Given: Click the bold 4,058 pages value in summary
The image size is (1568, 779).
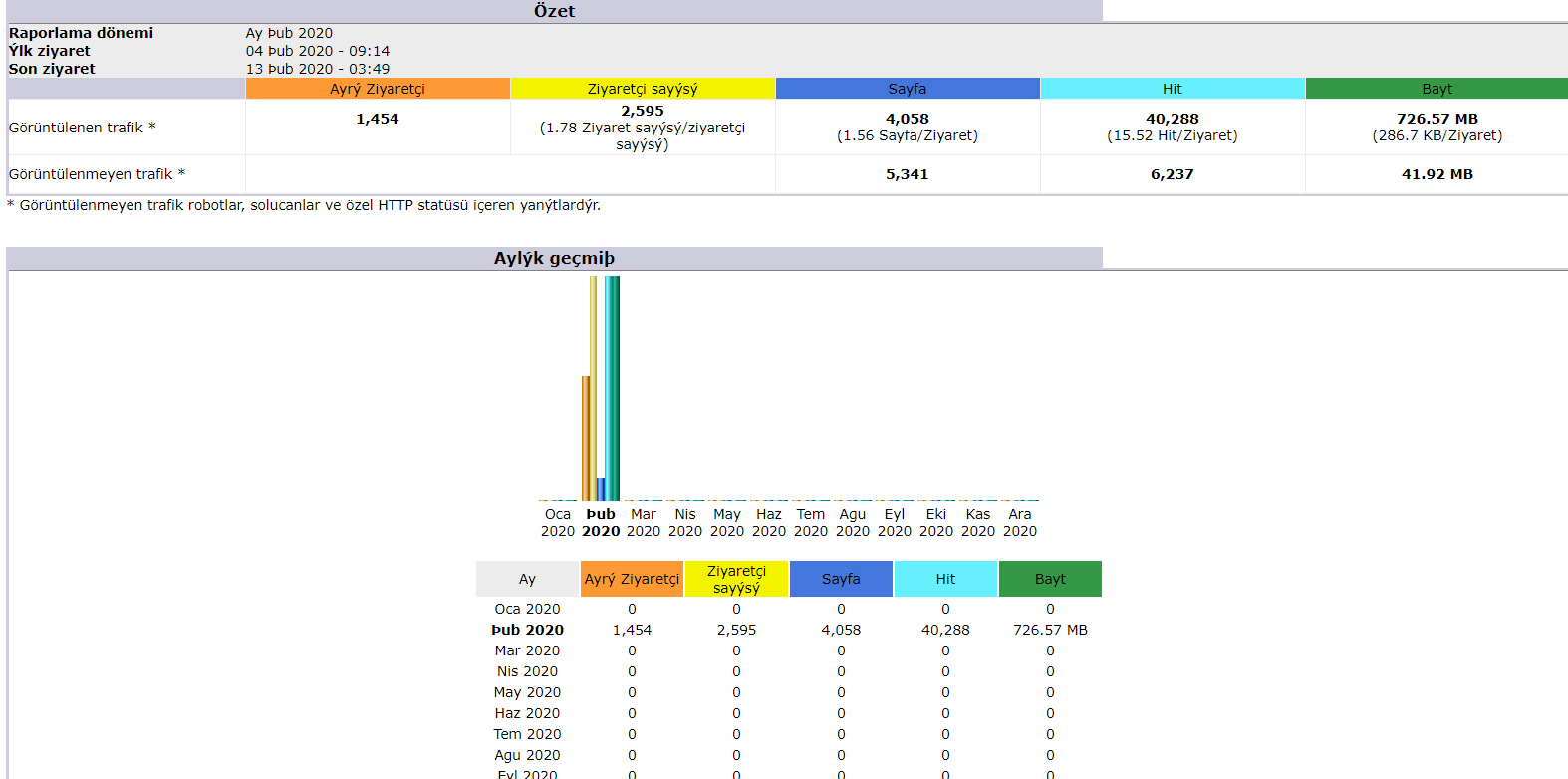Looking at the screenshot, I should pos(908,119).
